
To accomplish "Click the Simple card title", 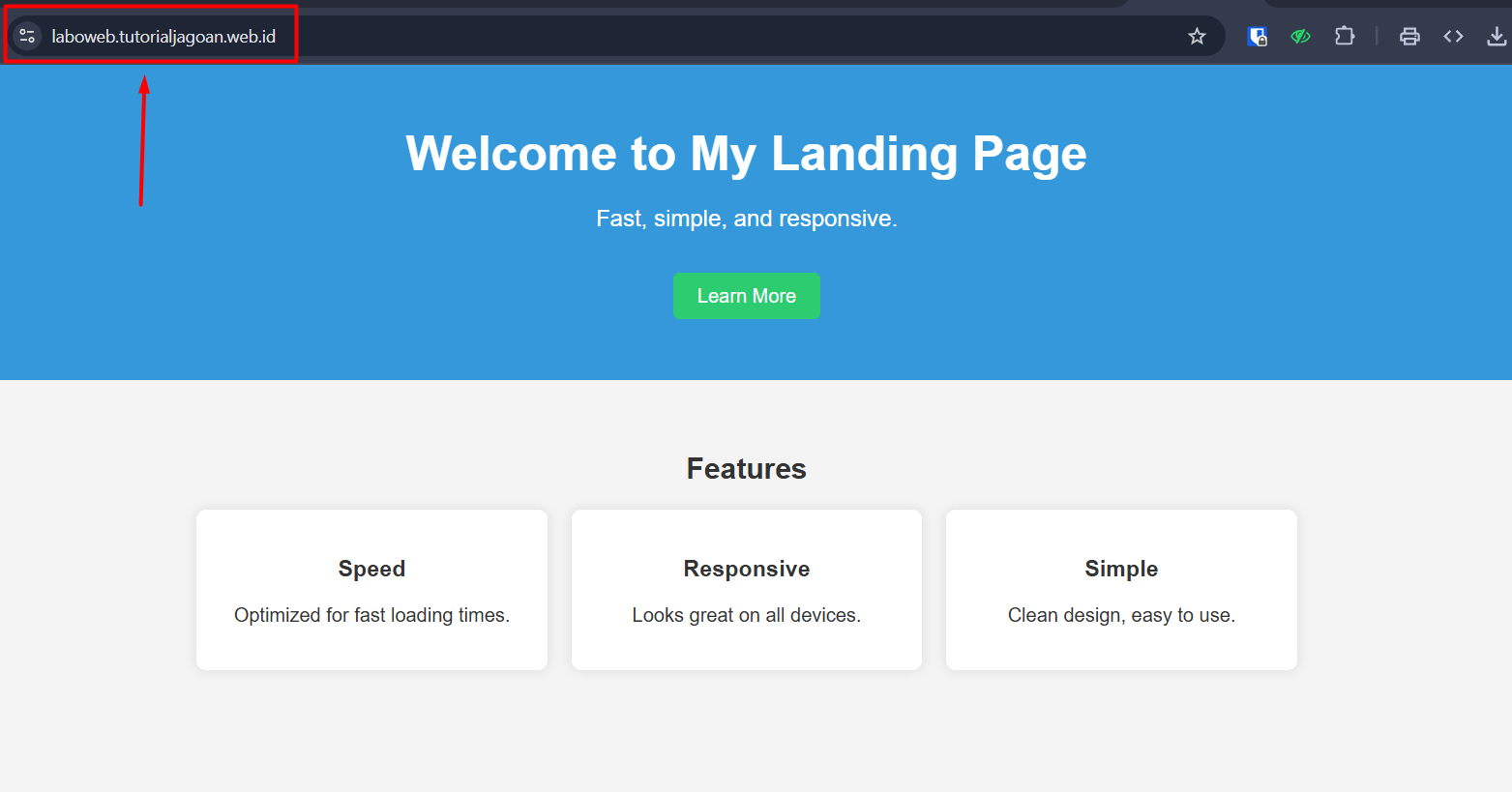I will pyautogui.click(x=1121, y=569).
